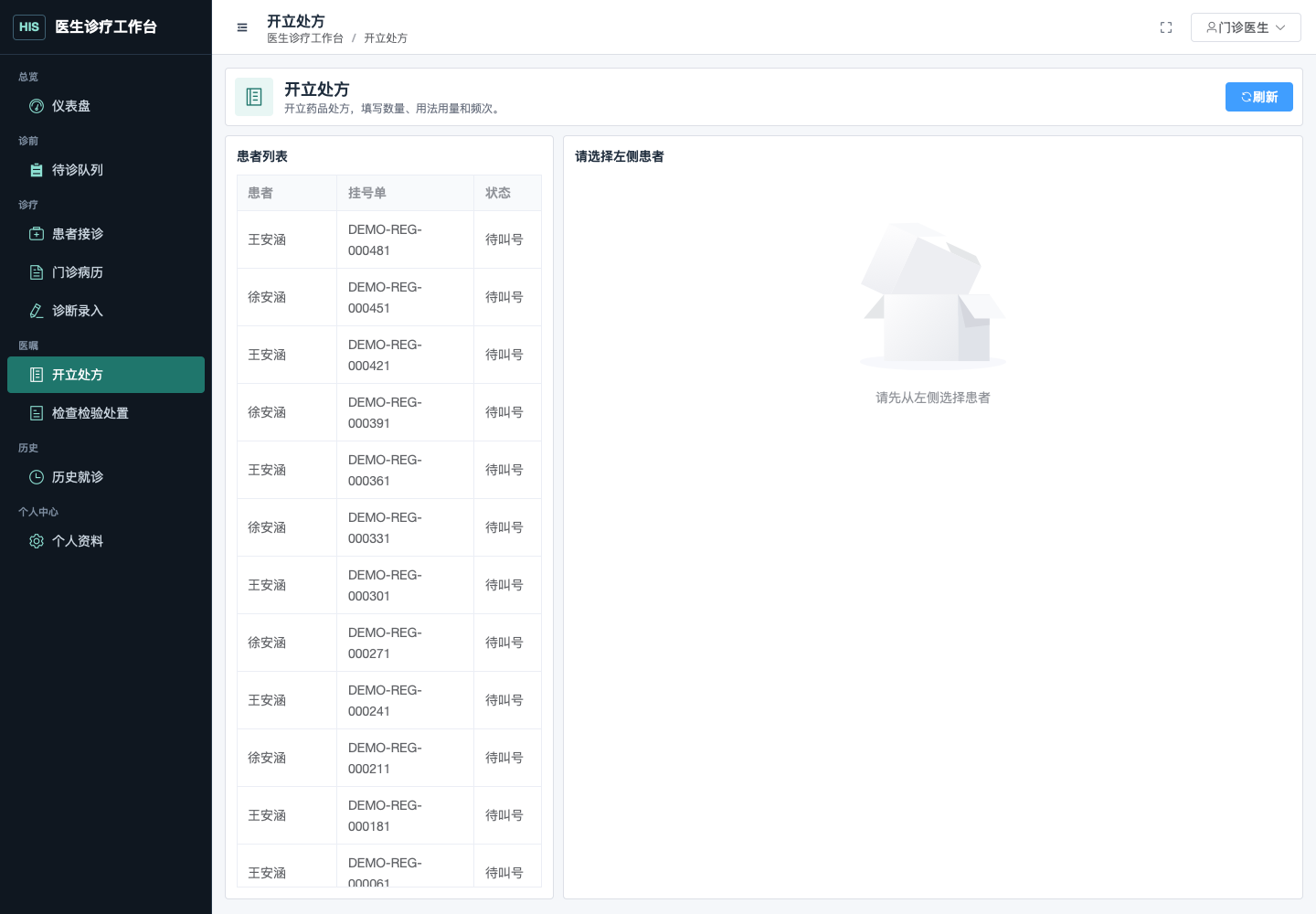Open 历史就诊 in sidebar

[106, 477]
